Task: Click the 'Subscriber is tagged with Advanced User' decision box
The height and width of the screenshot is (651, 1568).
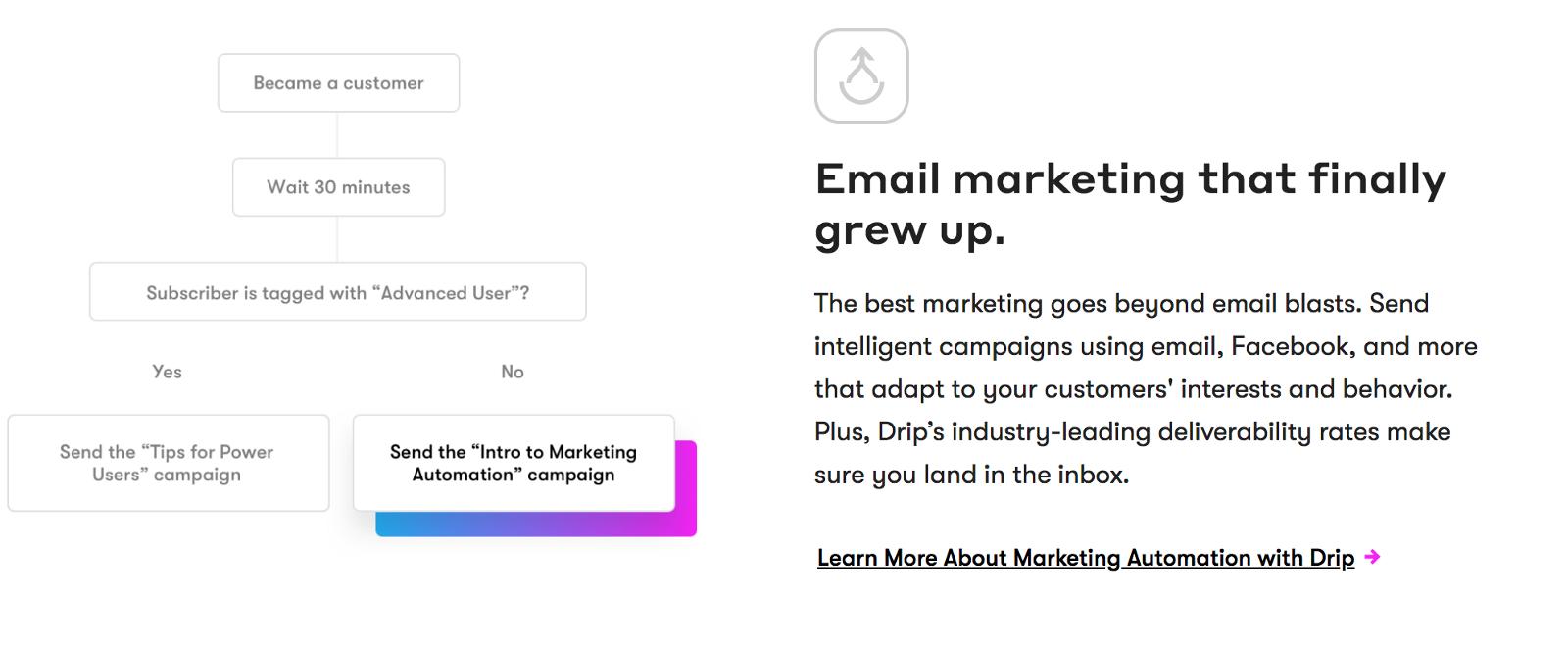Action: [x=338, y=291]
